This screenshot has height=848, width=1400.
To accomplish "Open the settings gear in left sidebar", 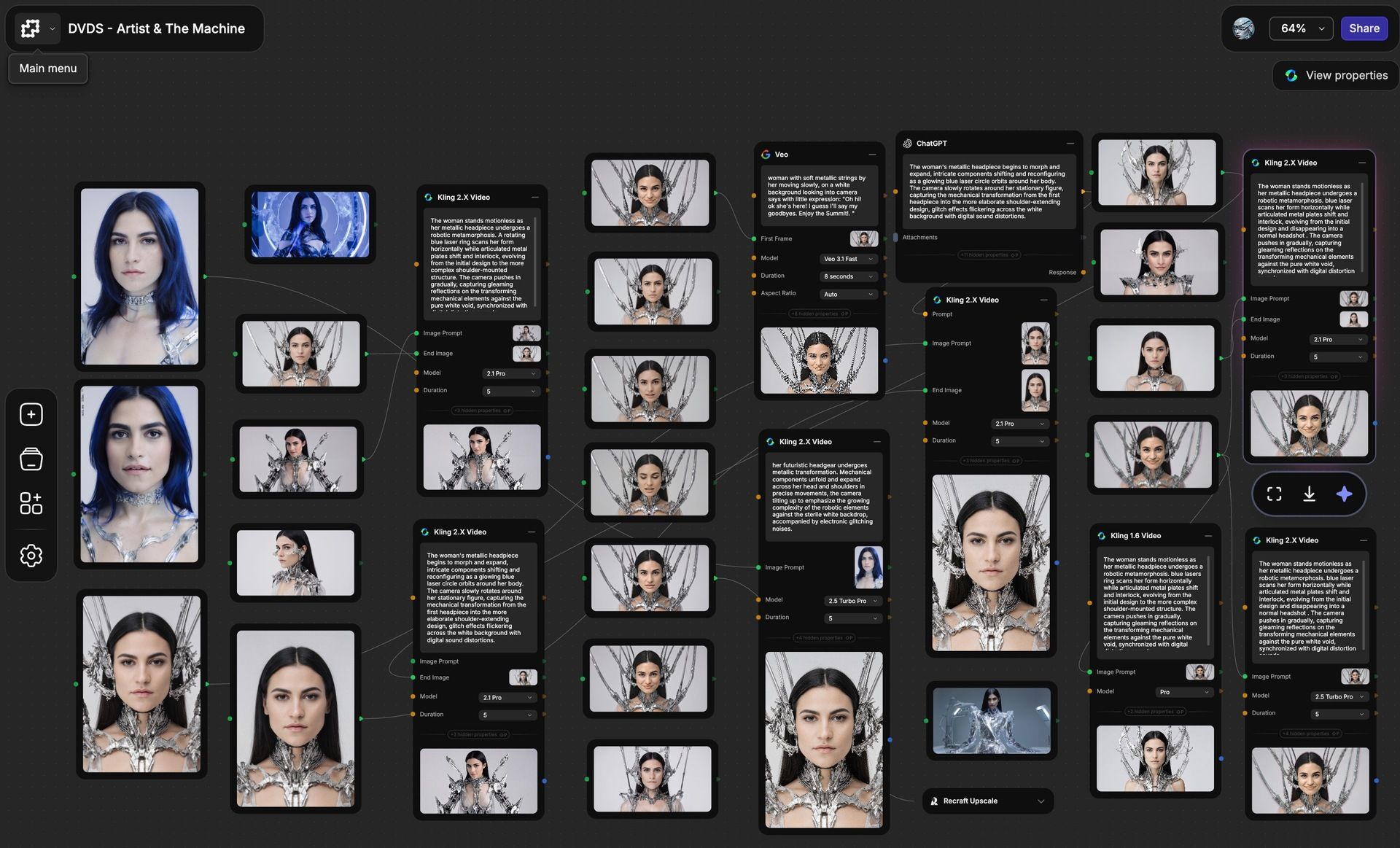I will point(31,556).
